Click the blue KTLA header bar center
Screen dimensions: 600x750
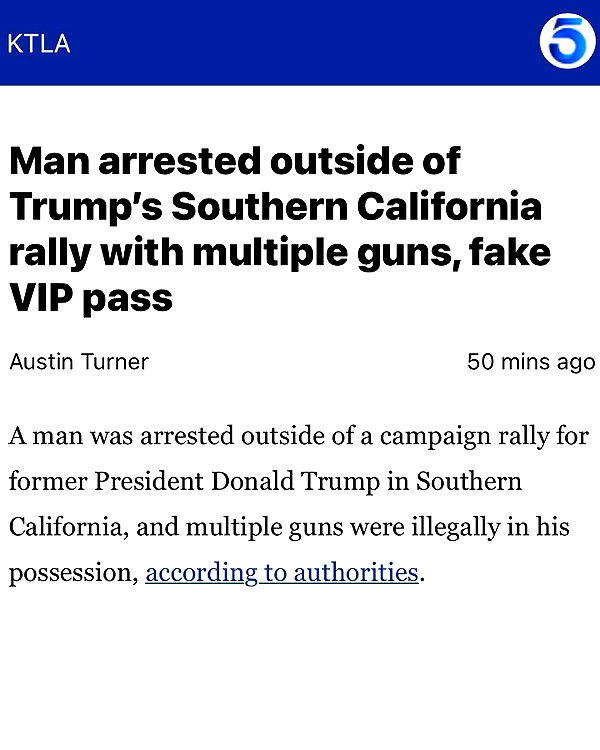tap(300, 43)
